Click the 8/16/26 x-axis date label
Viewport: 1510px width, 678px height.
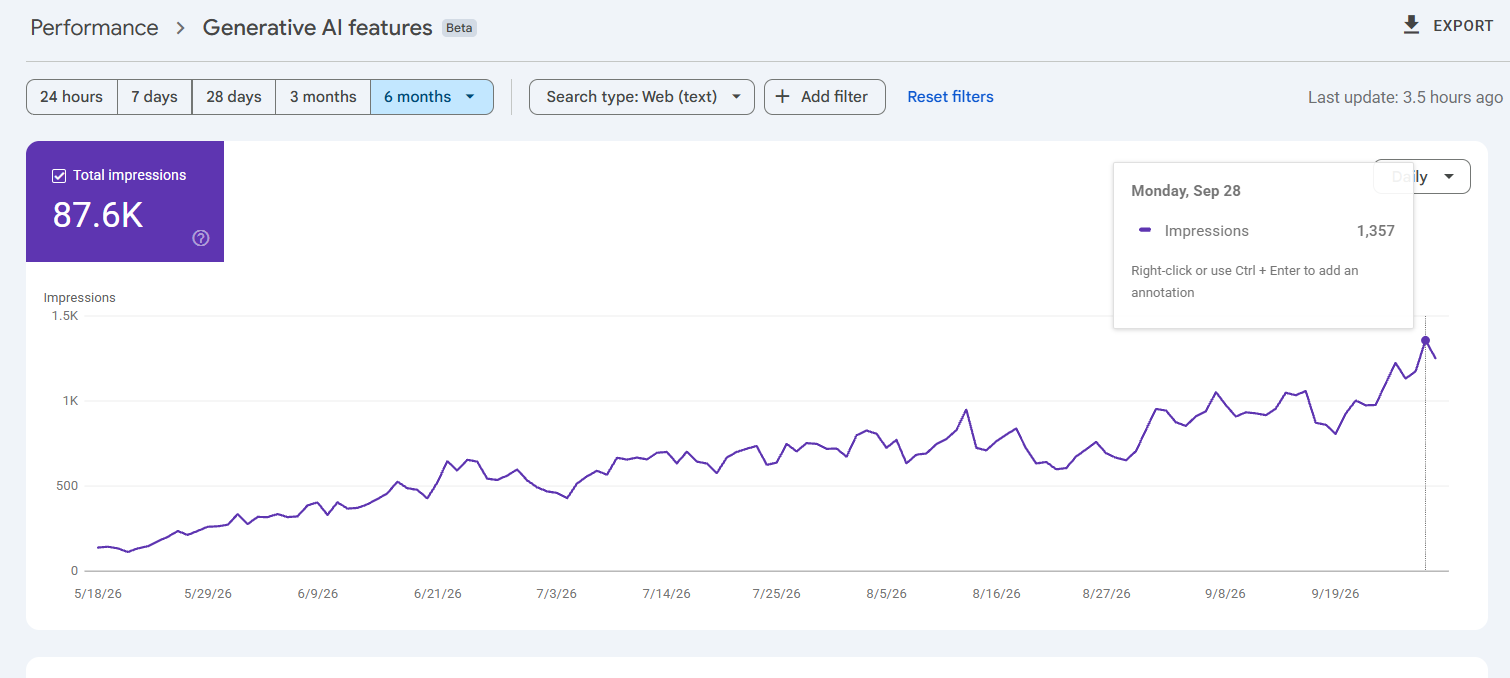[996, 594]
